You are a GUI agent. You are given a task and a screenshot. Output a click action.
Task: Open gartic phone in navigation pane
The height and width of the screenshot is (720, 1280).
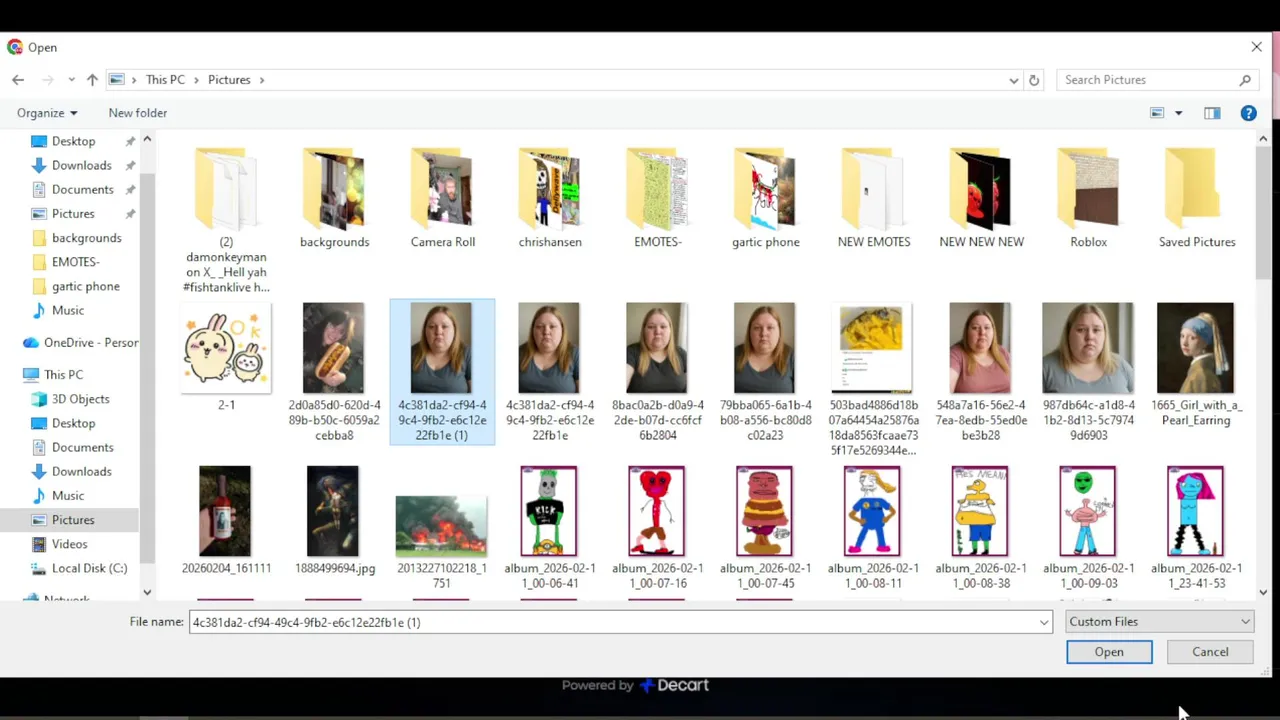[x=85, y=286]
